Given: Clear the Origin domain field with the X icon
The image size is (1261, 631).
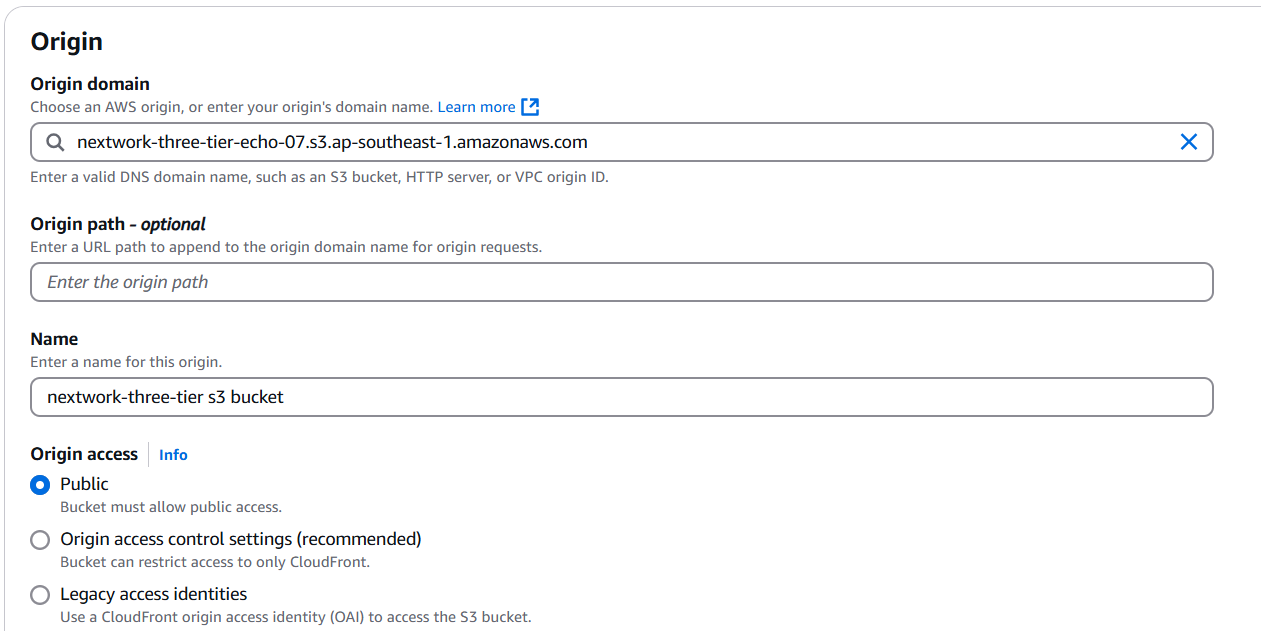Looking at the screenshot, I should click(x=1188, y=142).
